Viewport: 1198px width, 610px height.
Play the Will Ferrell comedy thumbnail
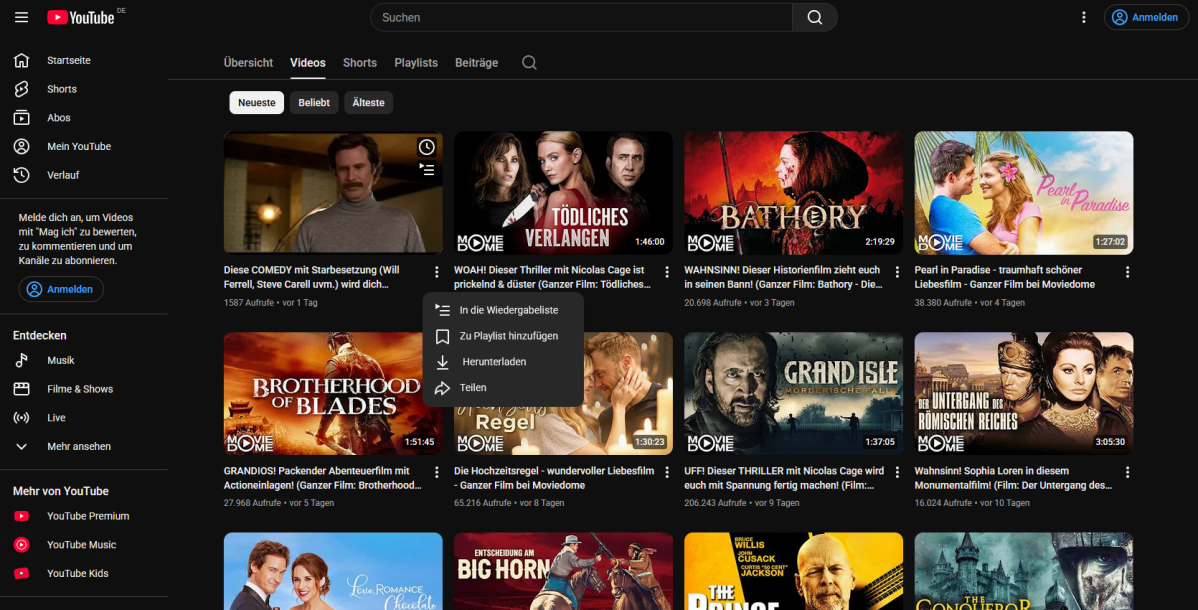point(333,193)
